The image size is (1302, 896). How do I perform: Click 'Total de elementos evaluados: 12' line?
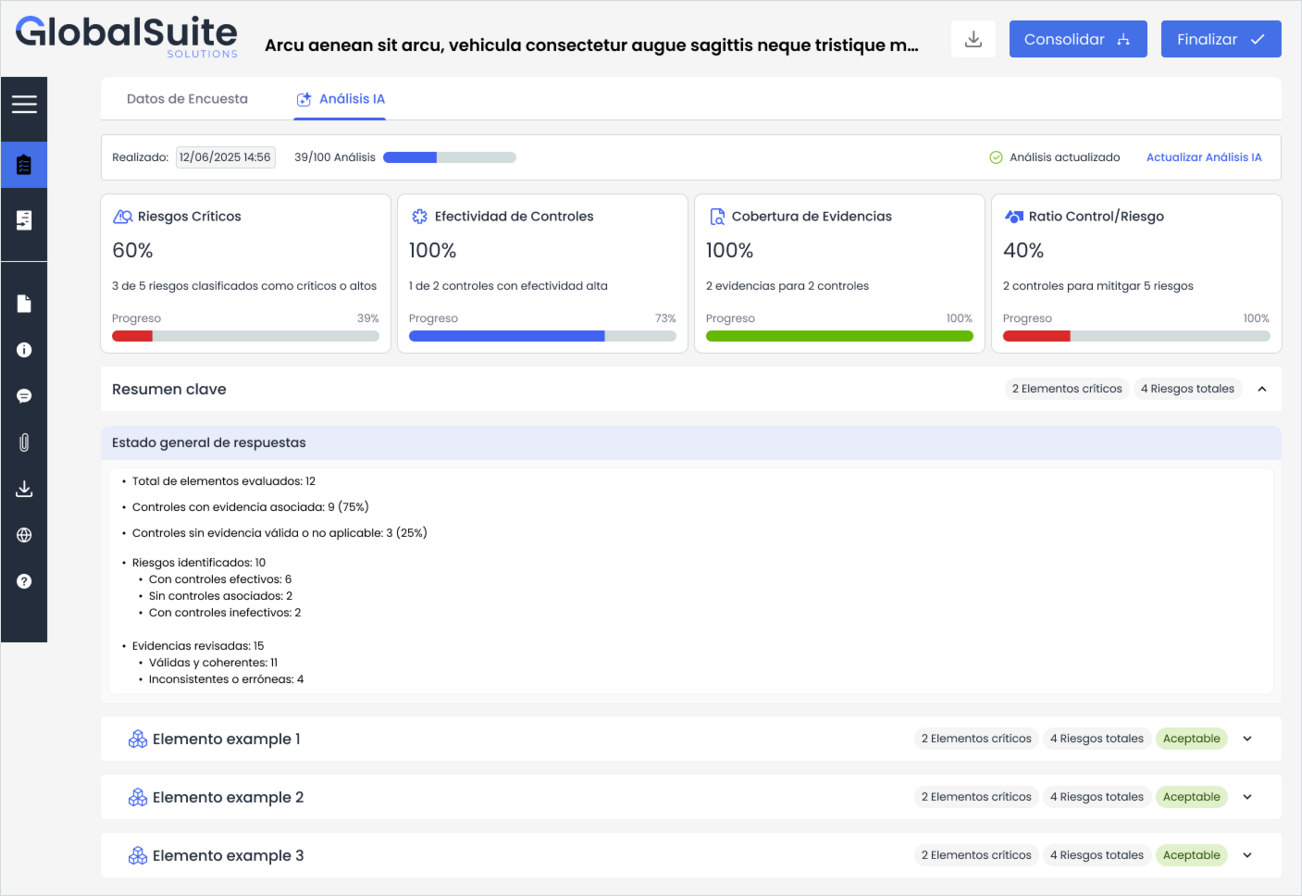[224, 481]
